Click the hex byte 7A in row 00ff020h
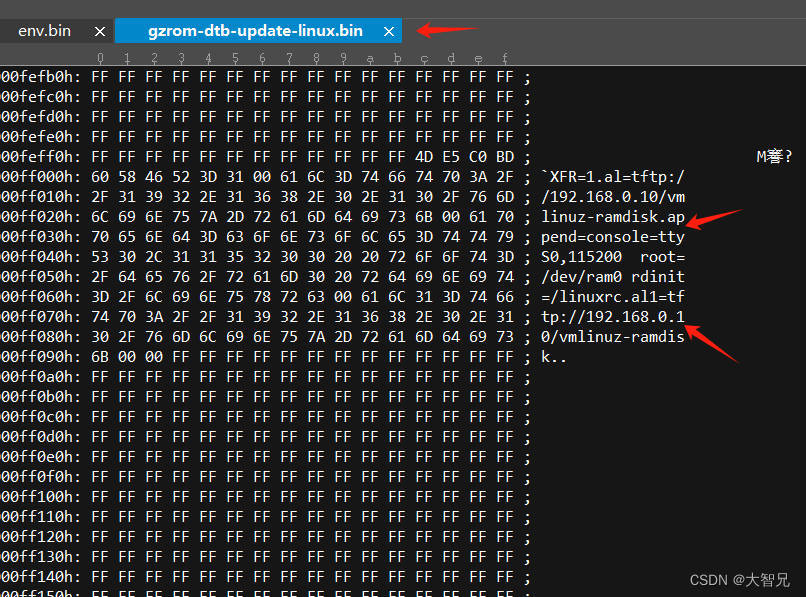The image size is (806, 597). [207, 216]
